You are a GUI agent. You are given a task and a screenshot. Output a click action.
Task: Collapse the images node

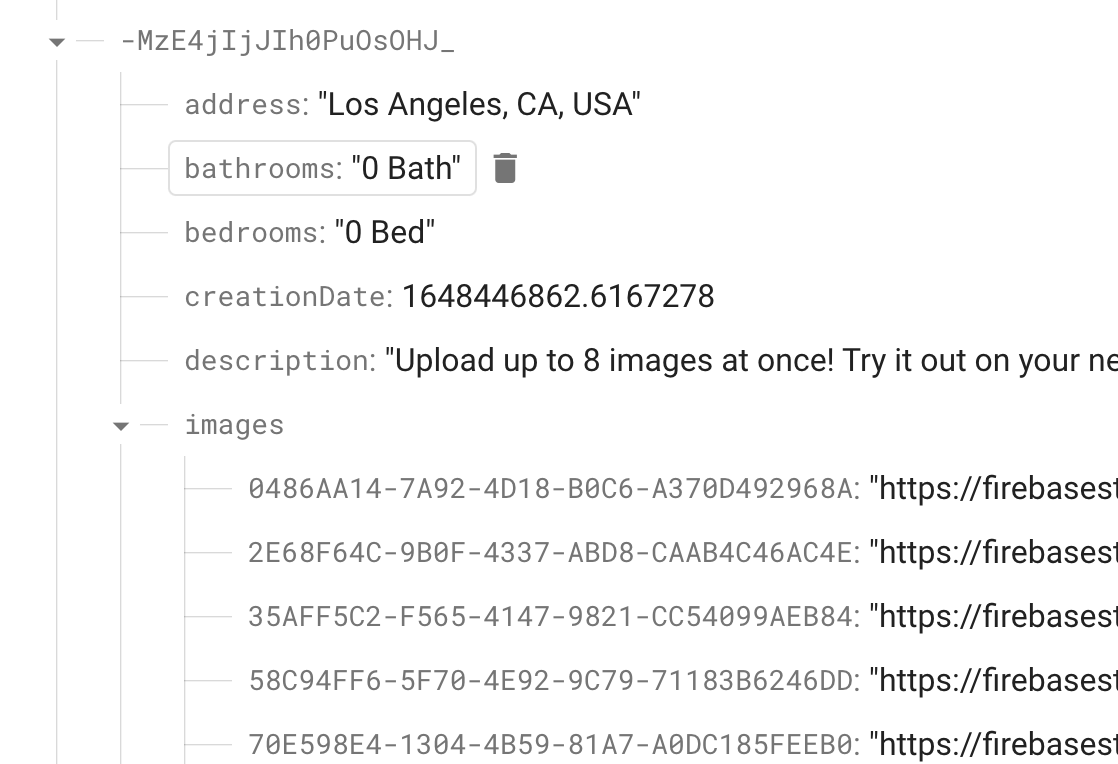click(121, 425)
